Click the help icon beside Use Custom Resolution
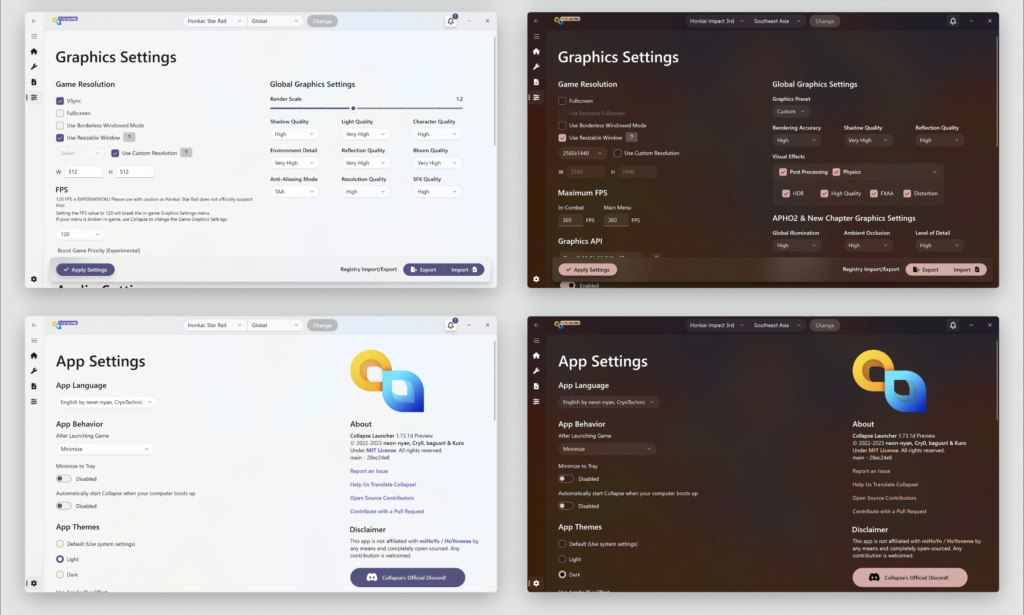The image size is (1024, 615). (186, 153)
